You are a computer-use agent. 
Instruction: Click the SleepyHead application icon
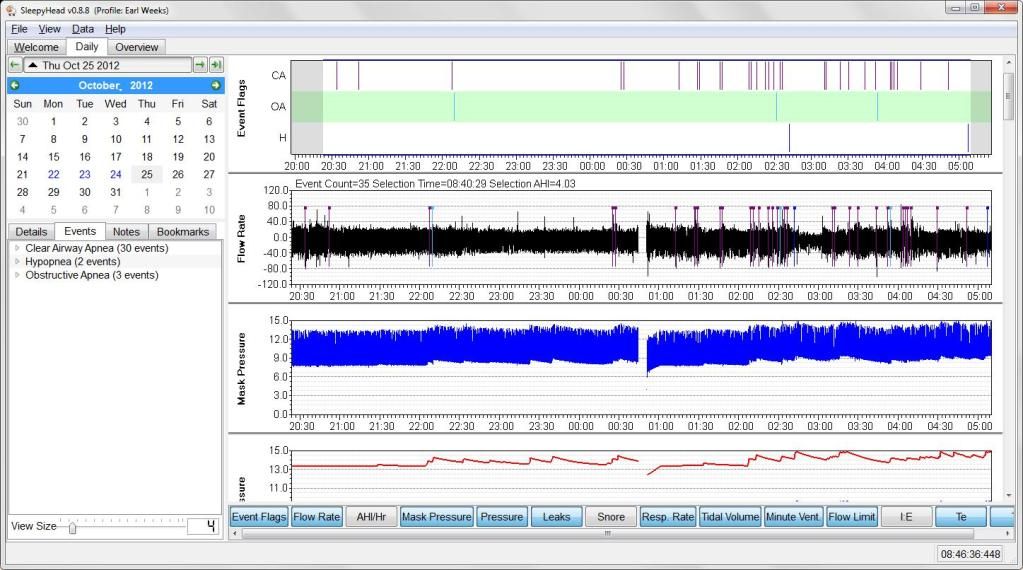[10, 10]
